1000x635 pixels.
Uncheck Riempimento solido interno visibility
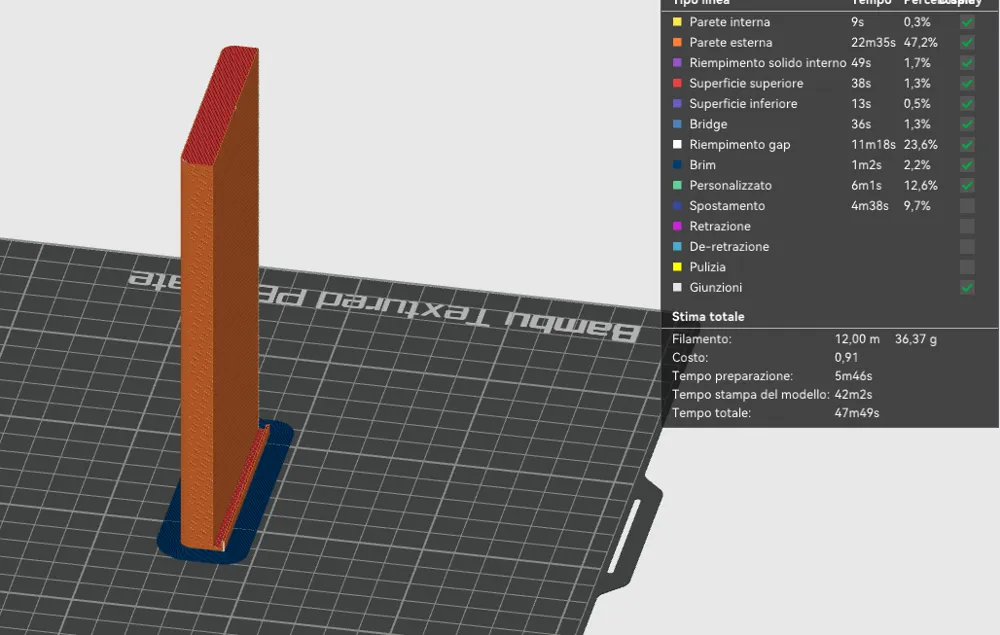pos(967,62)
